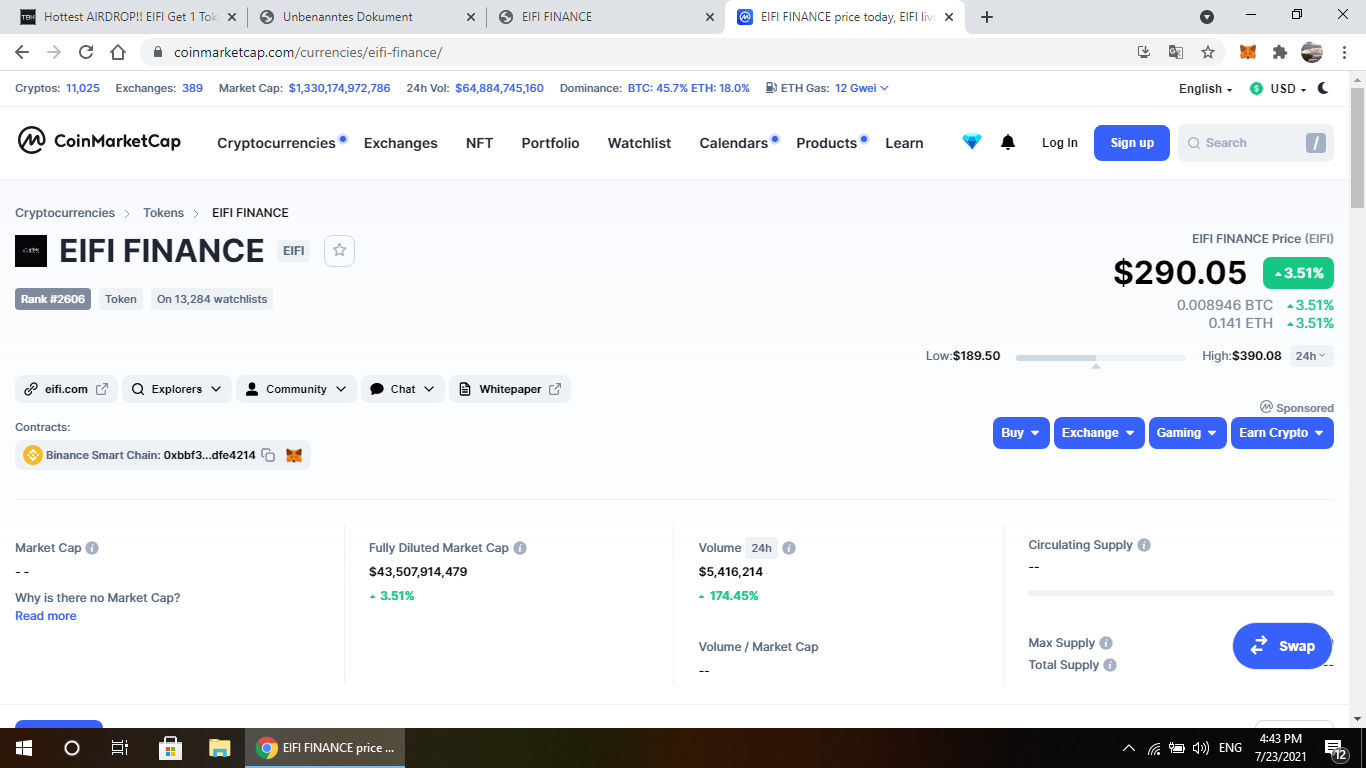This screenshot has height=768, width=1366.
Task: Go back to the previous page
Action: (22, 52)
